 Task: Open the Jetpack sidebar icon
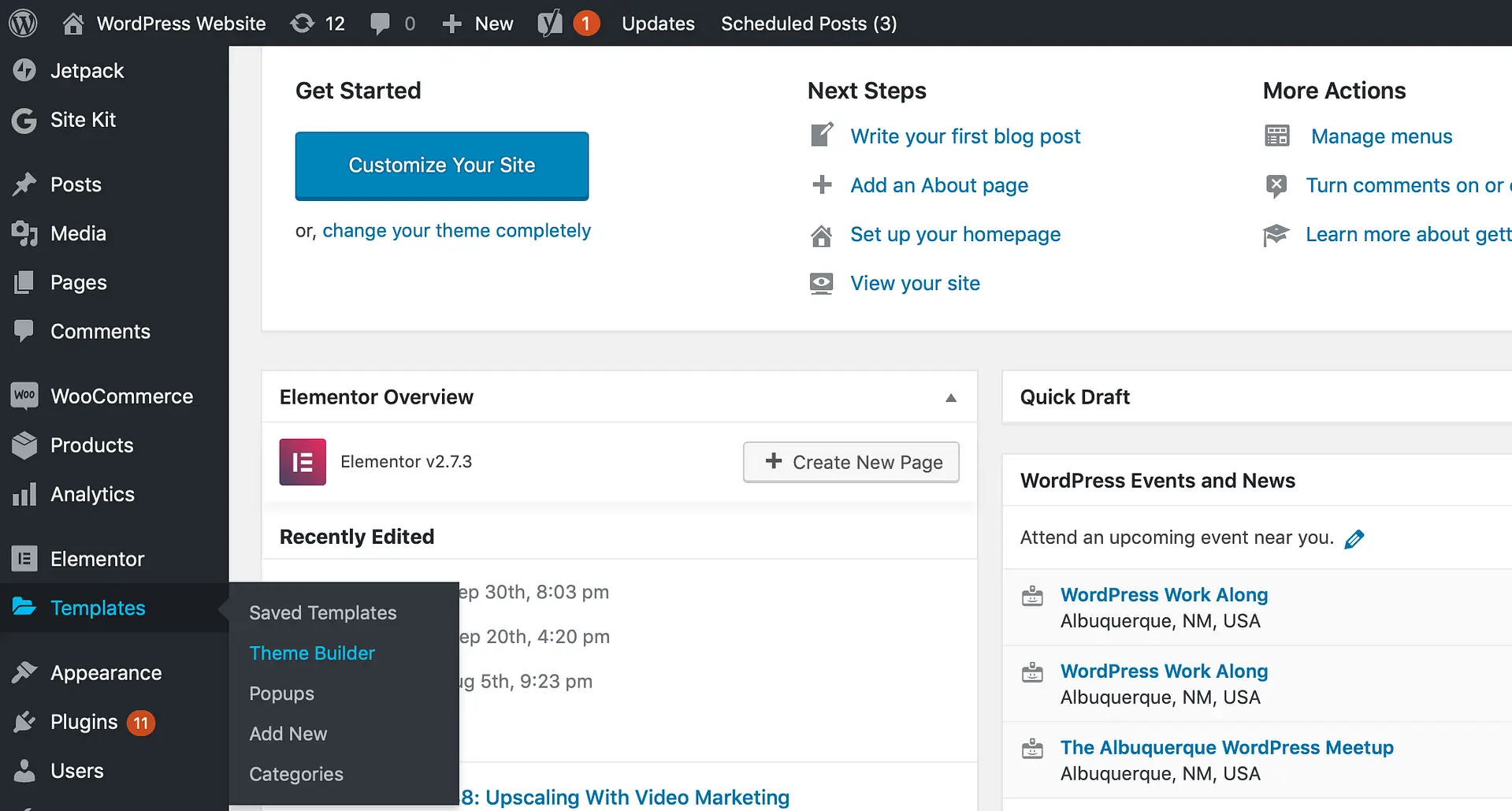point(25,70)
